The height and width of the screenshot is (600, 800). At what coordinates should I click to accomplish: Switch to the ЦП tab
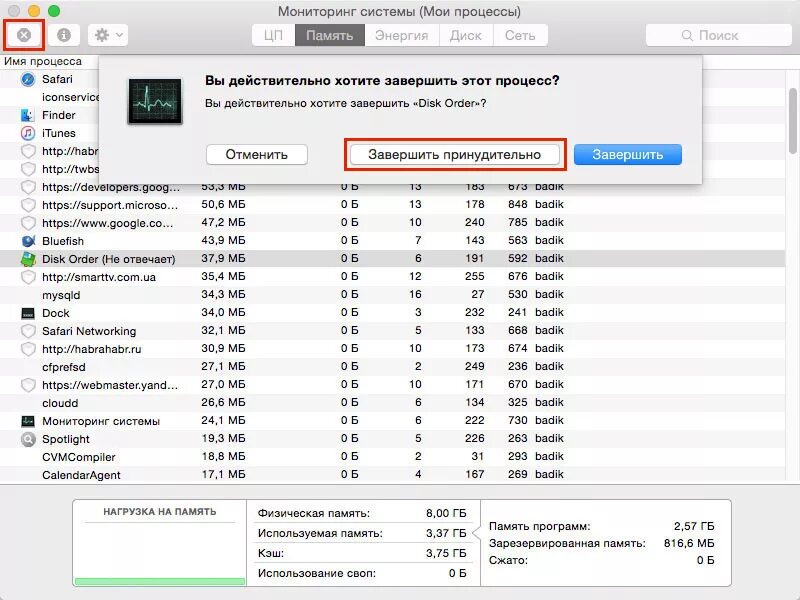(273, 35)
